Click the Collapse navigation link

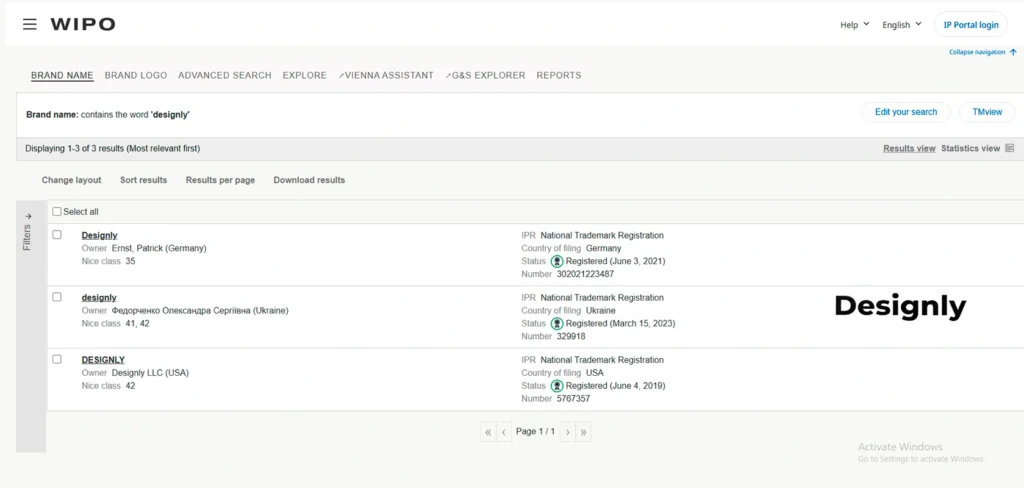(x=977, y=52)
